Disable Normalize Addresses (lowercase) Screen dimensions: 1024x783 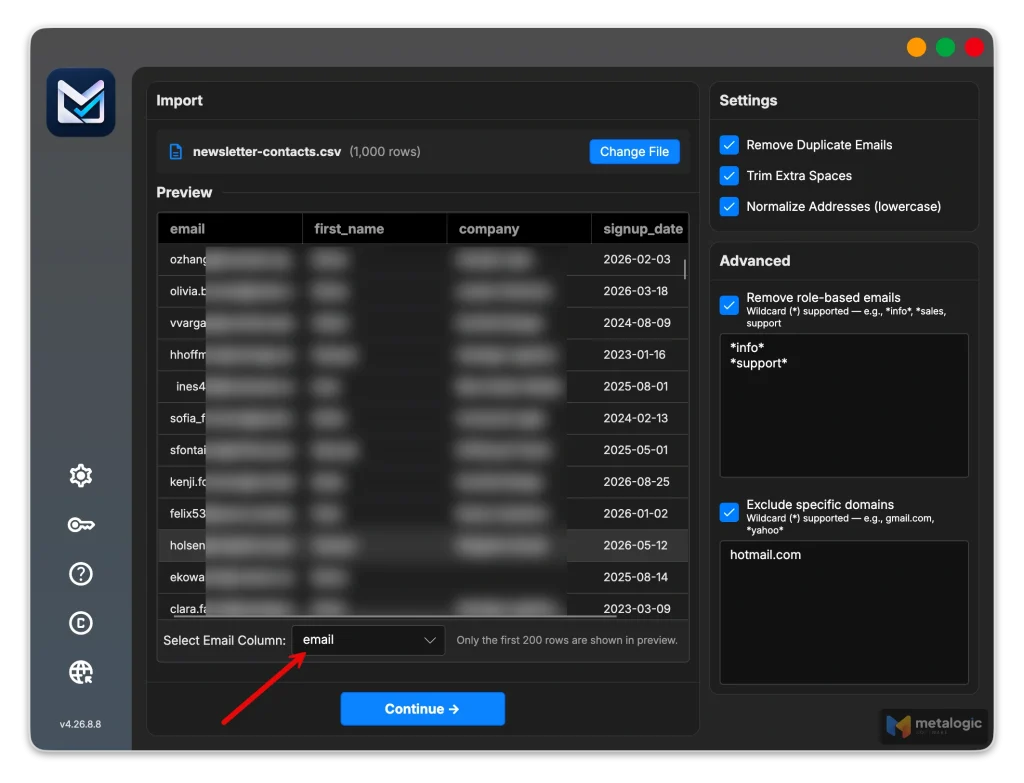coord(729,206)
